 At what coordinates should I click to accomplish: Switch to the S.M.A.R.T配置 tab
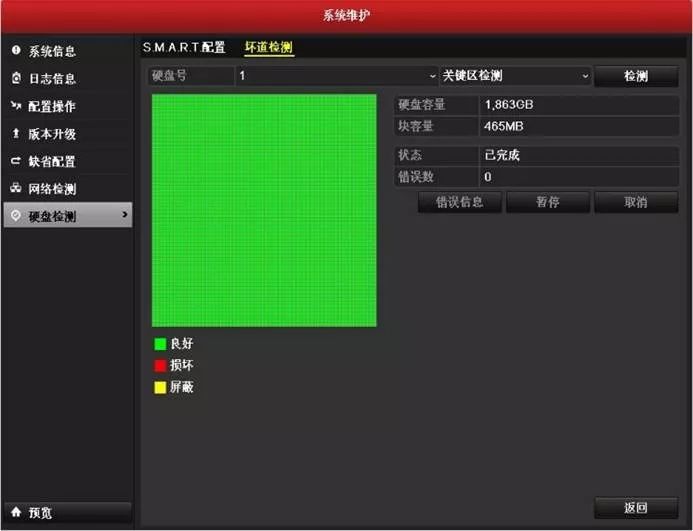[x=184, y=47]
